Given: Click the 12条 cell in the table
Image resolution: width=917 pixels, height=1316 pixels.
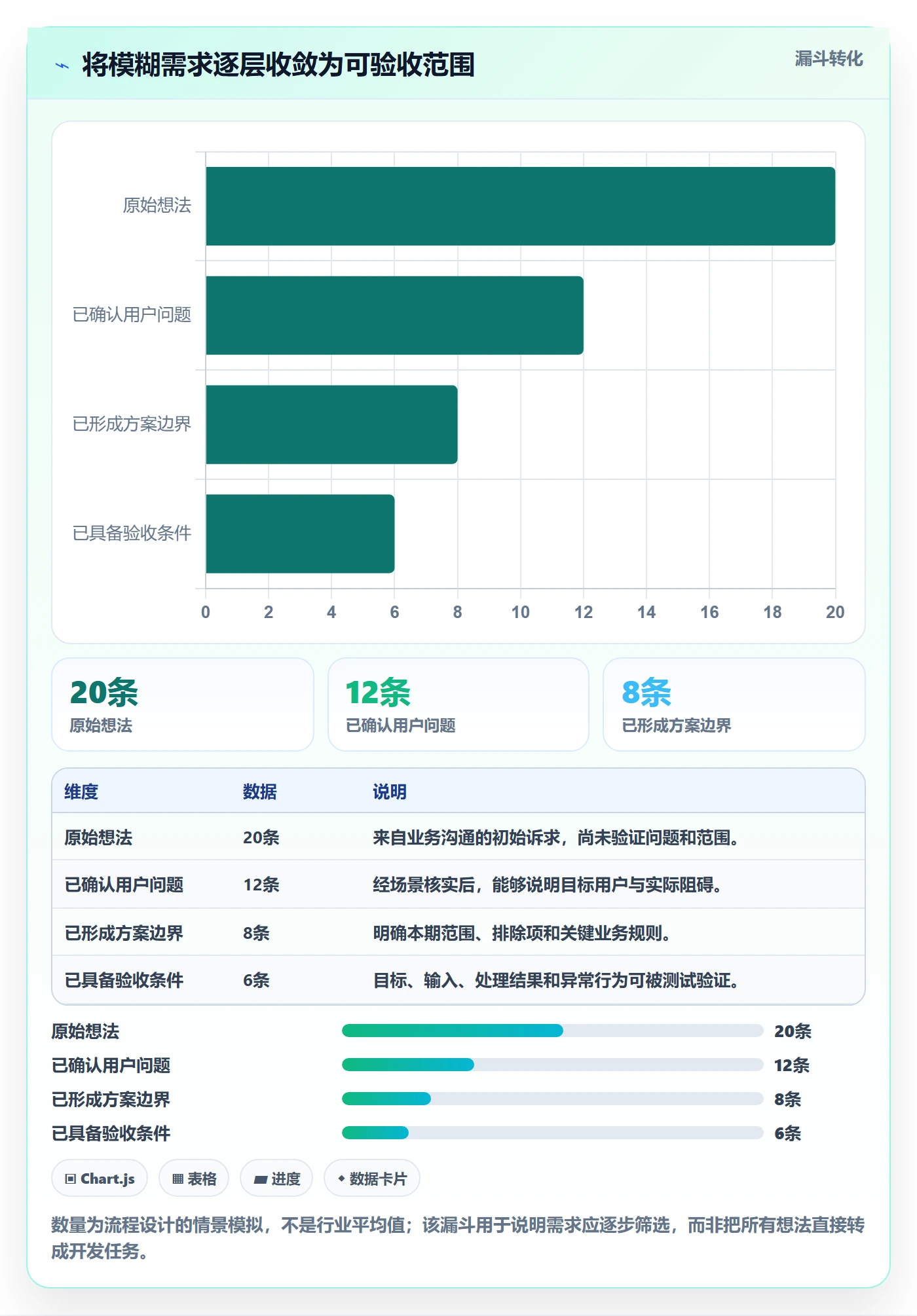Looking at the screenshot, I should click(x=261, y=885).
